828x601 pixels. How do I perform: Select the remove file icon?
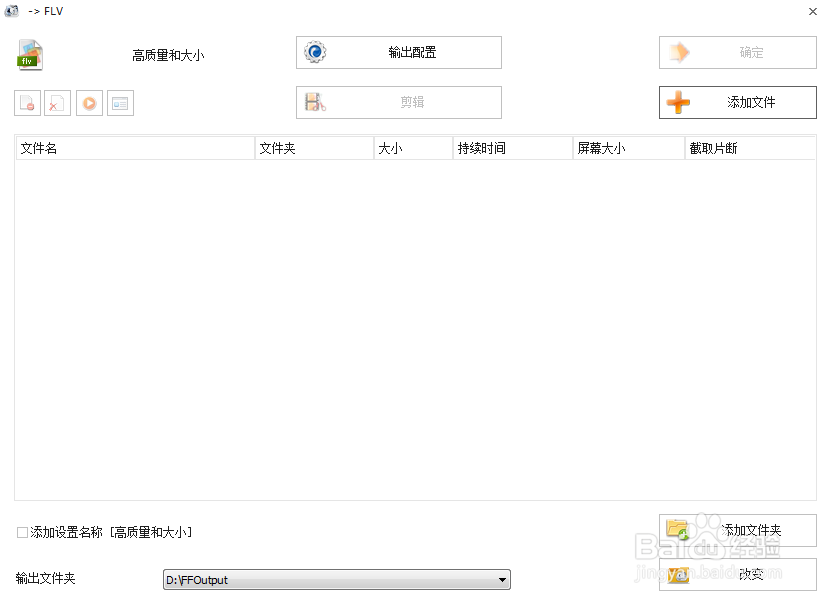tap(27, 103)
